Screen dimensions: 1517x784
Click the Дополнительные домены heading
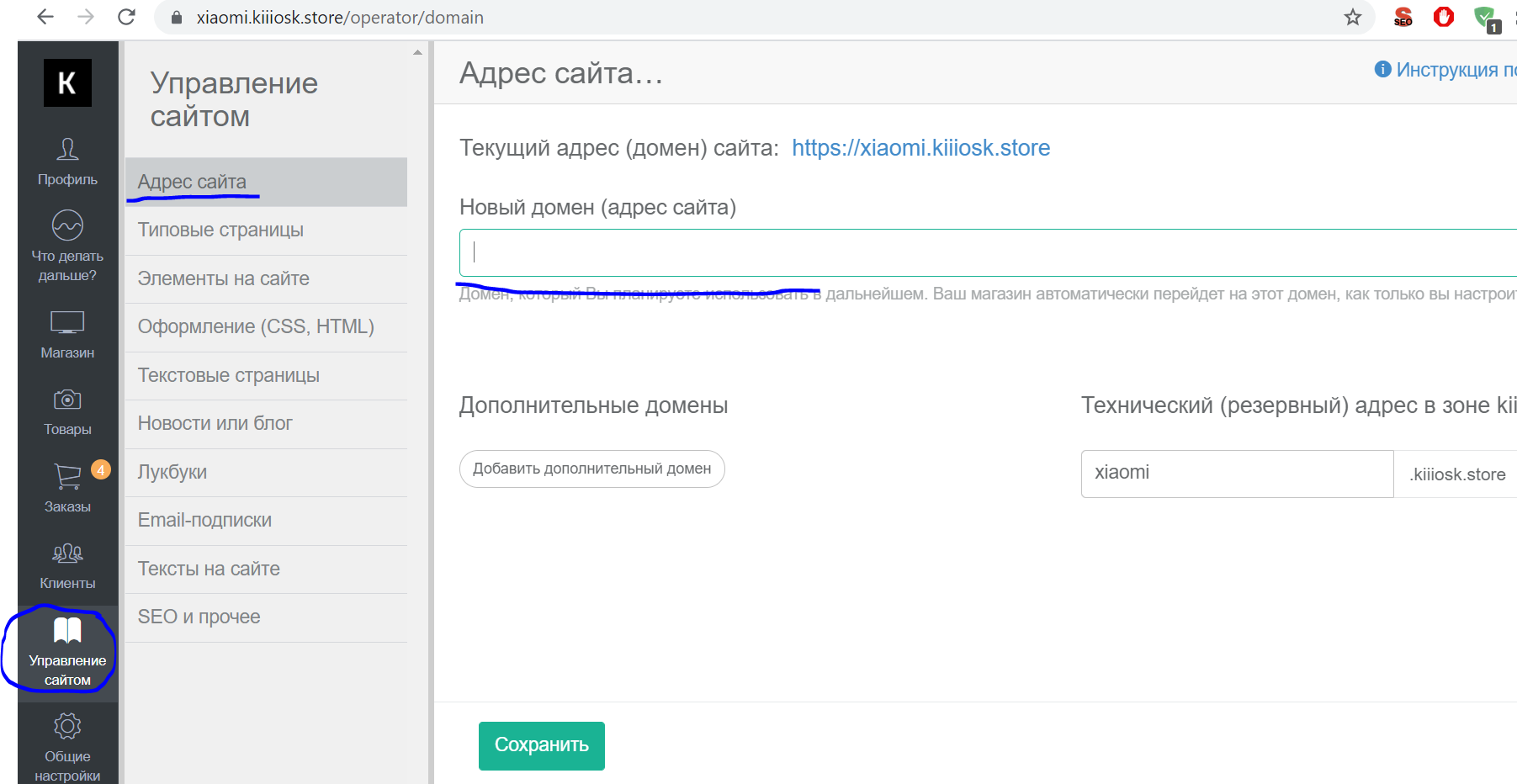point(593,405)
